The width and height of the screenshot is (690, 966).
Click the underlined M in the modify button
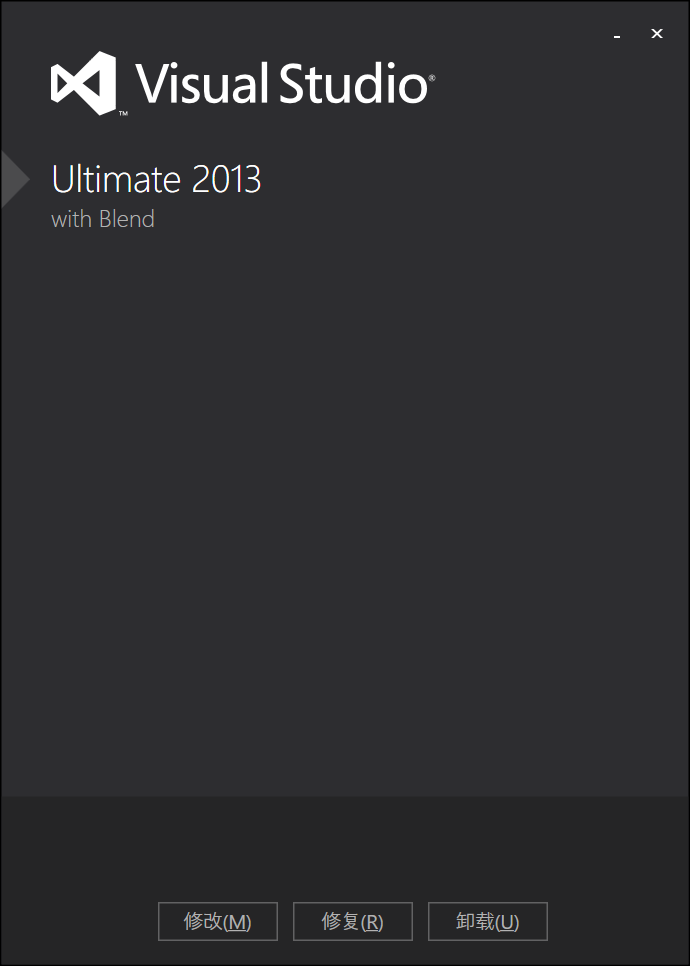(237, 922)
